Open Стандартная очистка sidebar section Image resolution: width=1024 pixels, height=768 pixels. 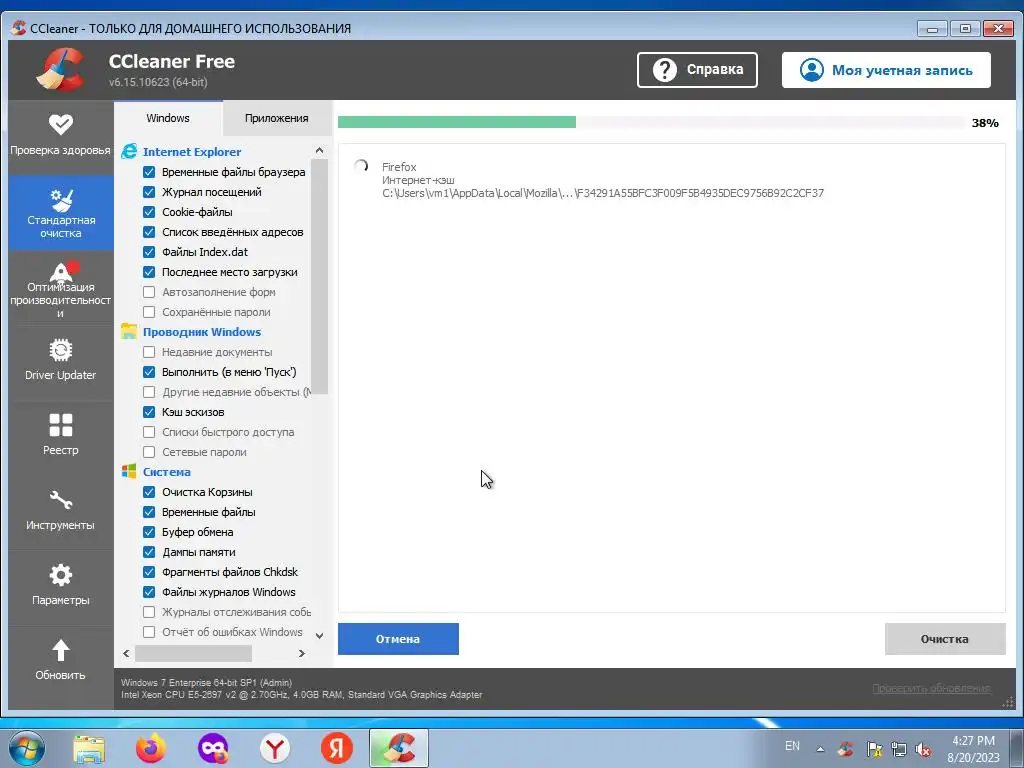pos(61,212)
